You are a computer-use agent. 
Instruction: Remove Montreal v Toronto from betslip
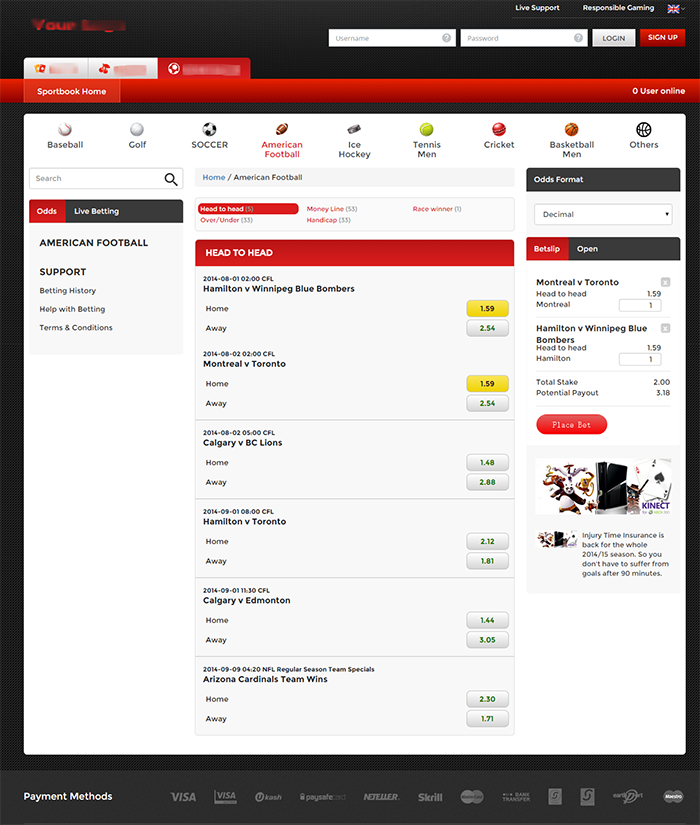[x=665, y=282]
